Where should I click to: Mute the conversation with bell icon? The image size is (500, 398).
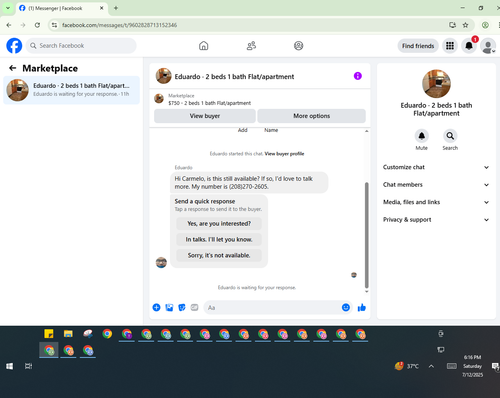pos(422,136)
